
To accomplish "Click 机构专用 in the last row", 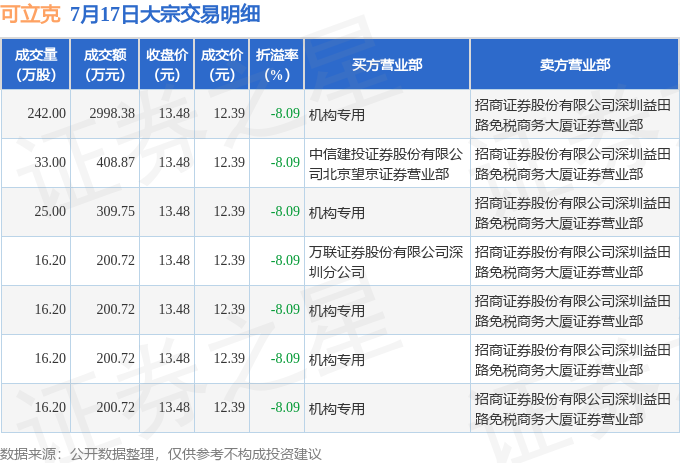I will 337,409.
